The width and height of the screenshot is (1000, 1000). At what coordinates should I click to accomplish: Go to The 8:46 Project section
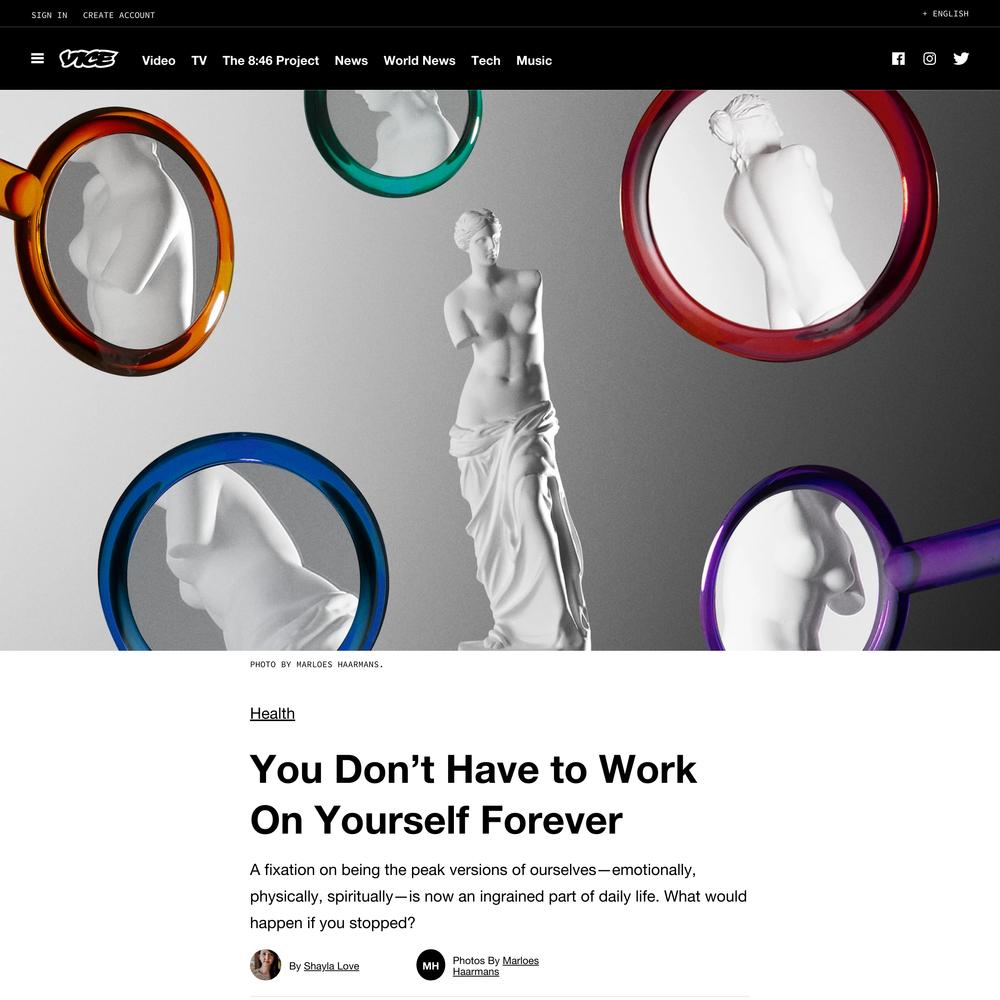[270, 61]
